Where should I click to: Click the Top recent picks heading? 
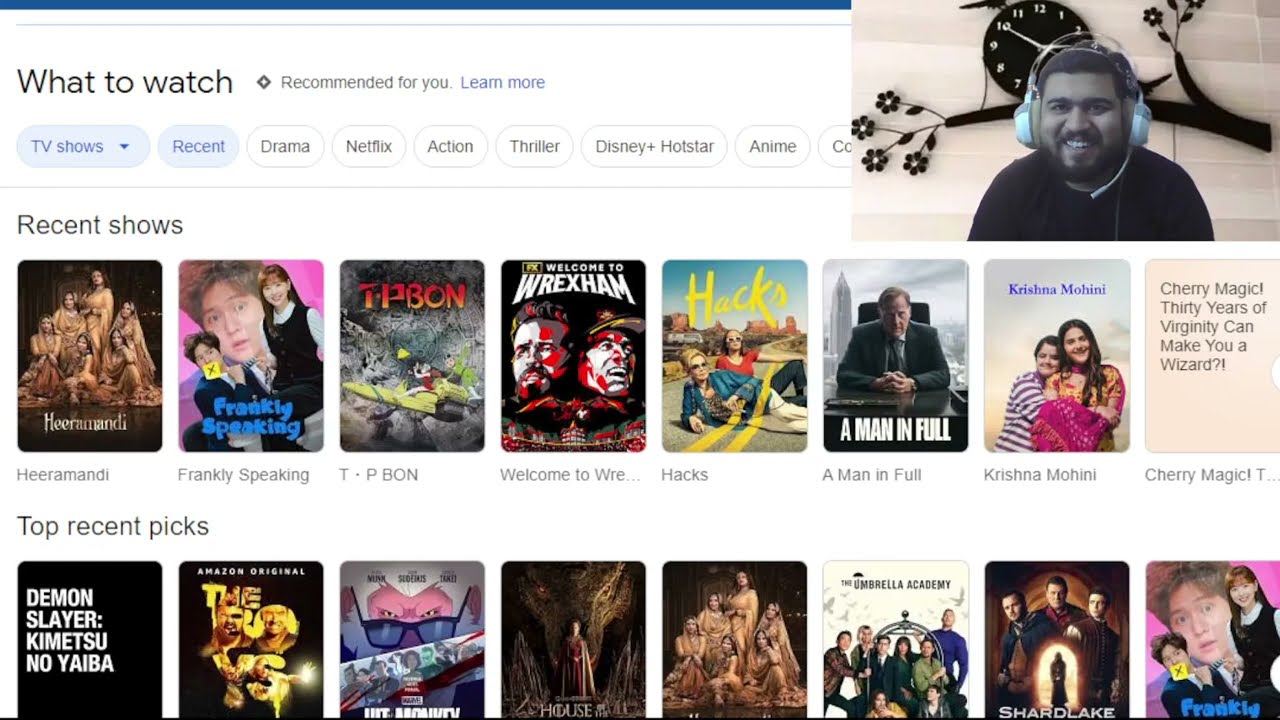(113, 526)
